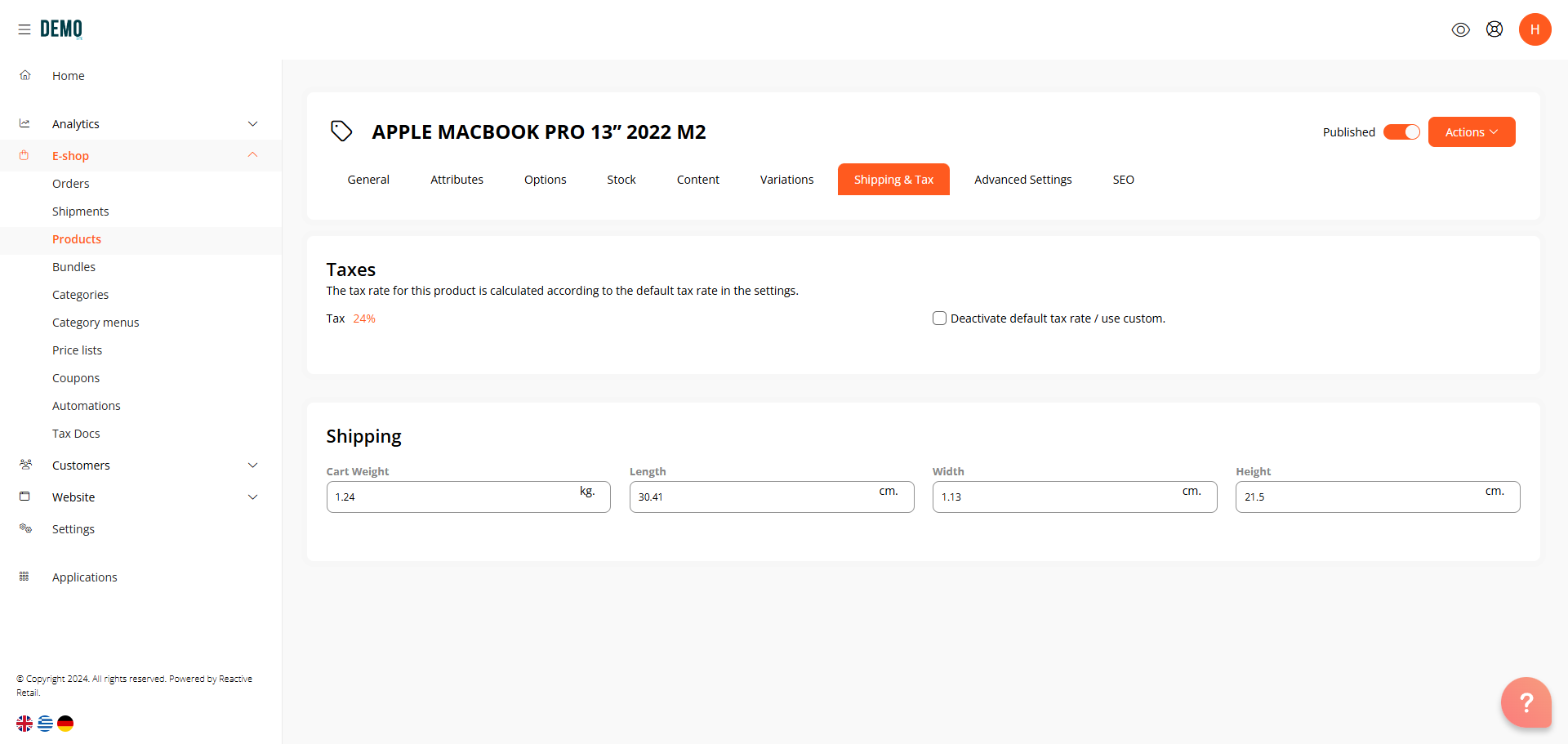Viewport: 1568px width, 744px height.
Task: Click the Shipping section heading
Action: [364, 436]
